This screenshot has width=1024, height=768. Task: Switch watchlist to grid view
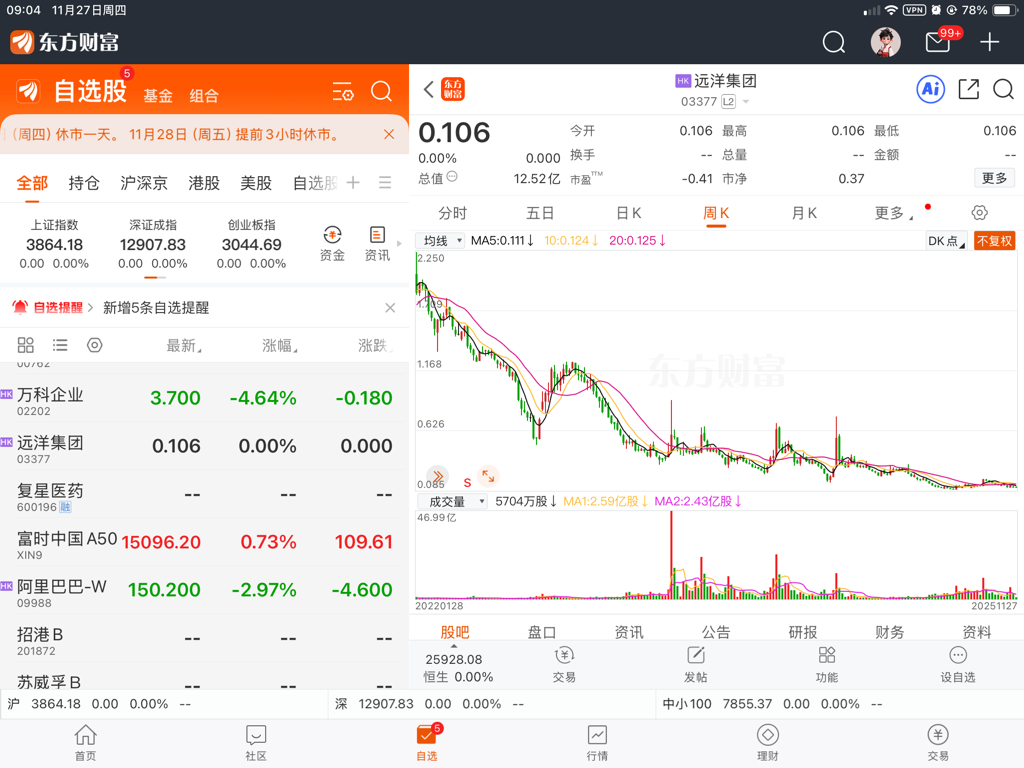click(x=25, y=345)
